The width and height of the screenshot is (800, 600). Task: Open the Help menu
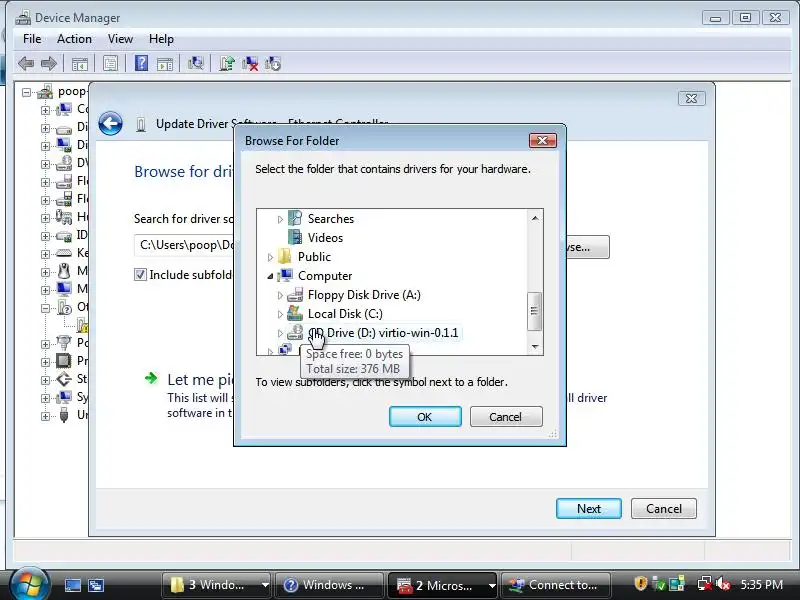point(161,39)
